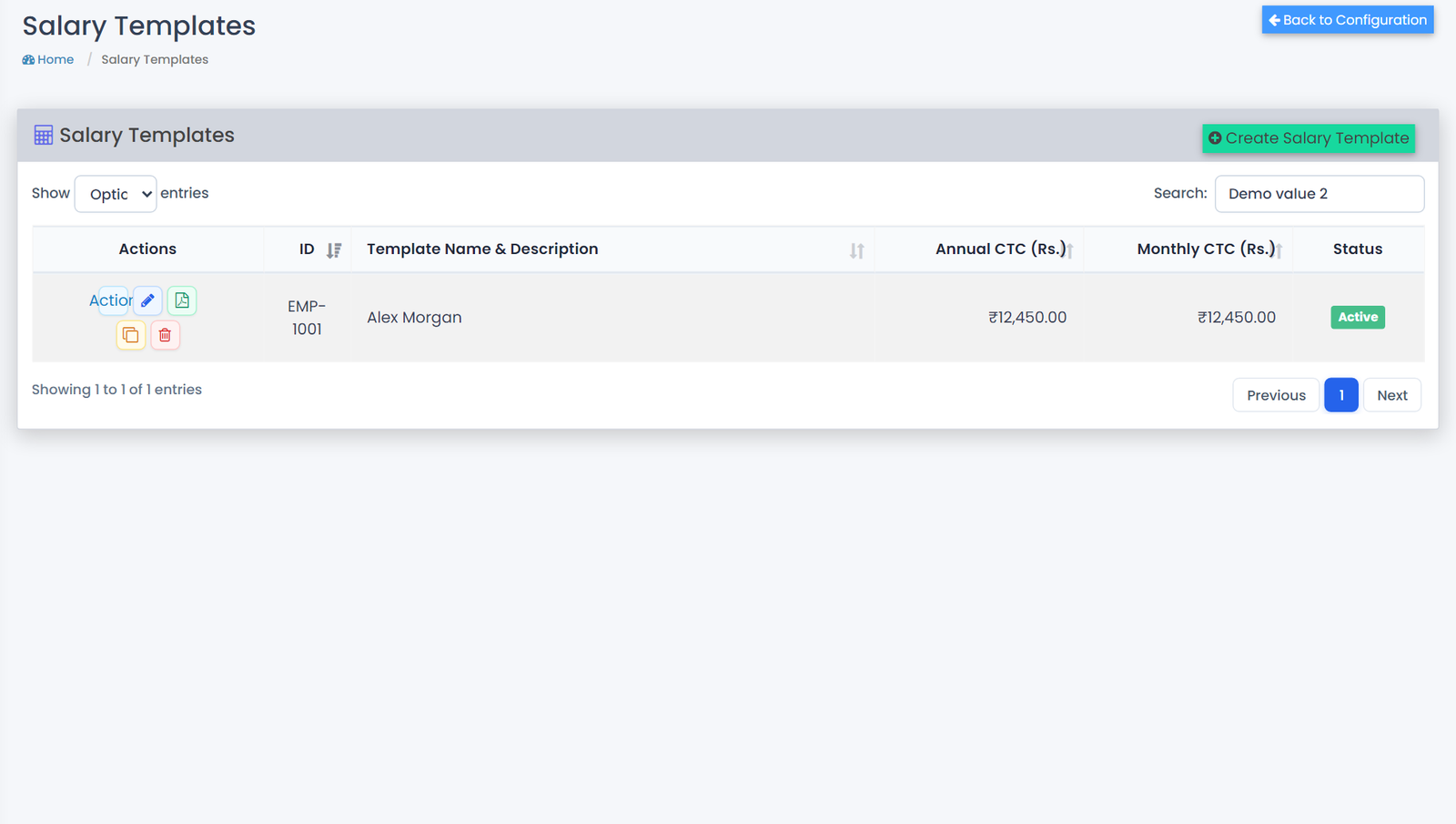Click the Salary Templates table grid icon

tap(43, 136)
